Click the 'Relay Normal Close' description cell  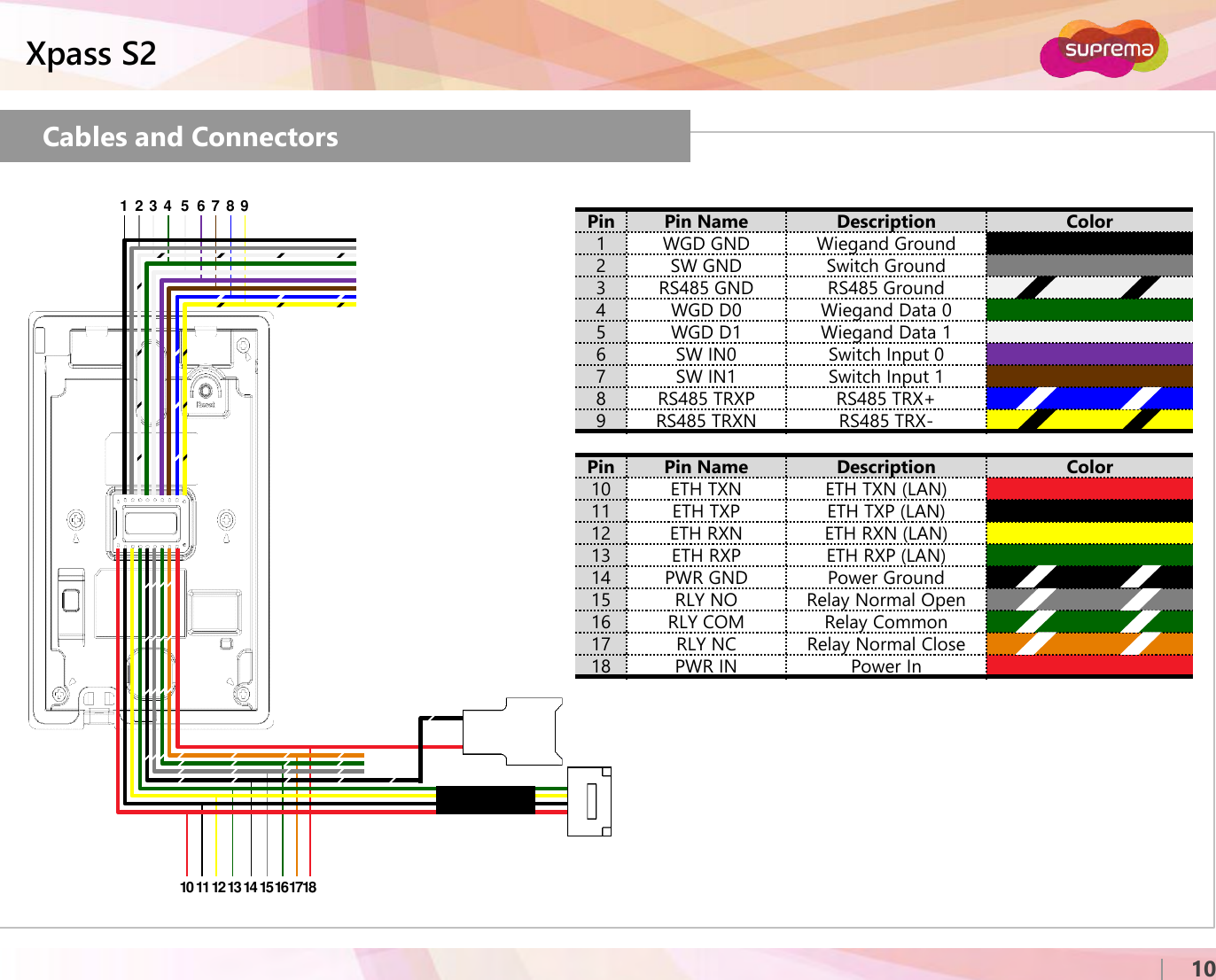(886, 644)
